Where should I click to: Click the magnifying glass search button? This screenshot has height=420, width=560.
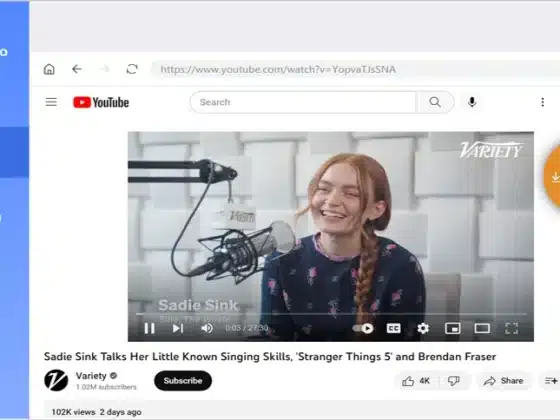click(435, 102)
